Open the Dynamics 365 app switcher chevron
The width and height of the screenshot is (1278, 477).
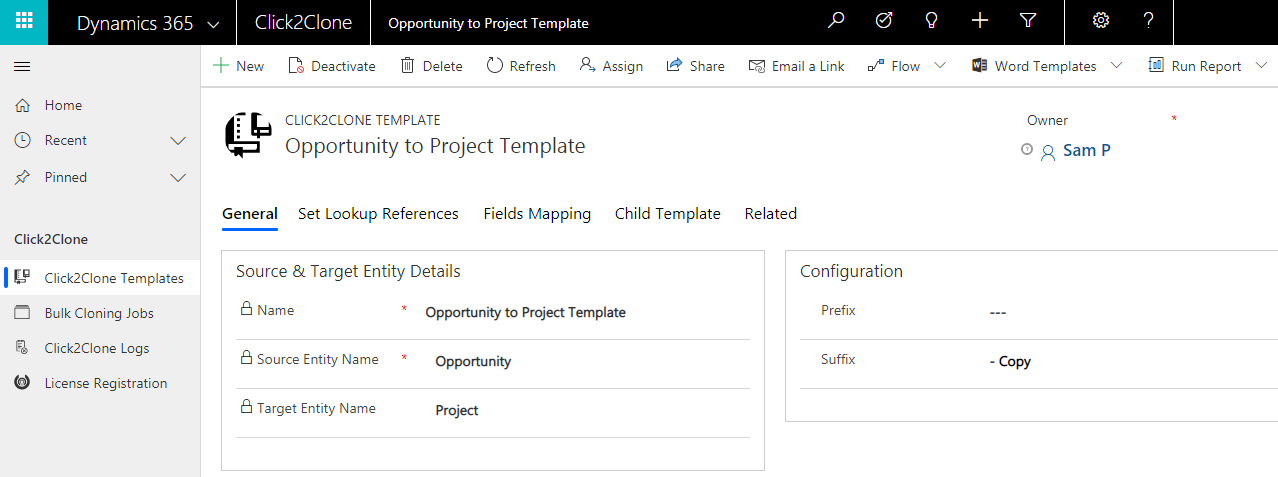[212, 23]
